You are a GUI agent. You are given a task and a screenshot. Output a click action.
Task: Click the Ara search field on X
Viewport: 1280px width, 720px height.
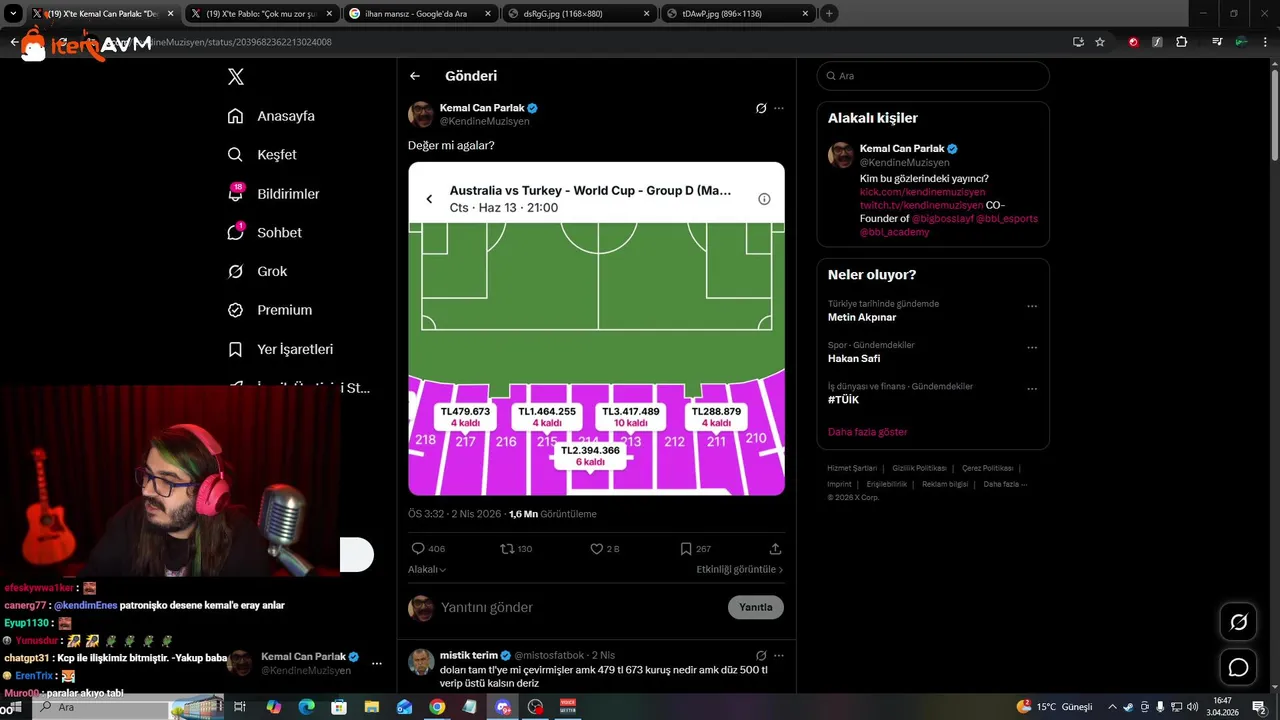[933, 76]
